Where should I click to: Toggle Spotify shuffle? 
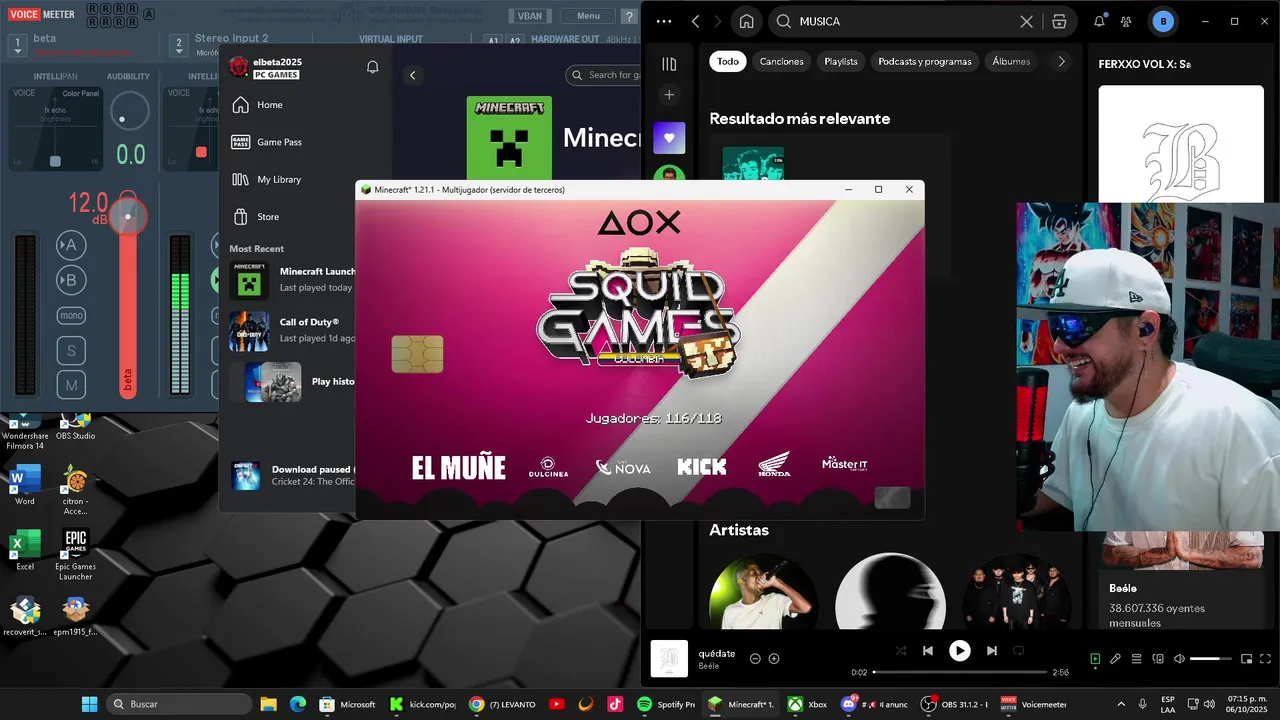coord(901,651)
